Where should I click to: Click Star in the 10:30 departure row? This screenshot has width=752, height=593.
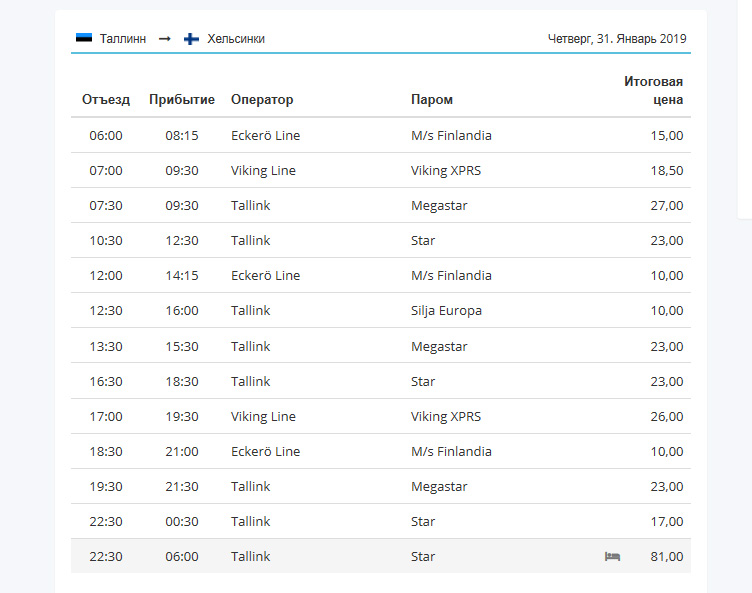tap(423, 240)
